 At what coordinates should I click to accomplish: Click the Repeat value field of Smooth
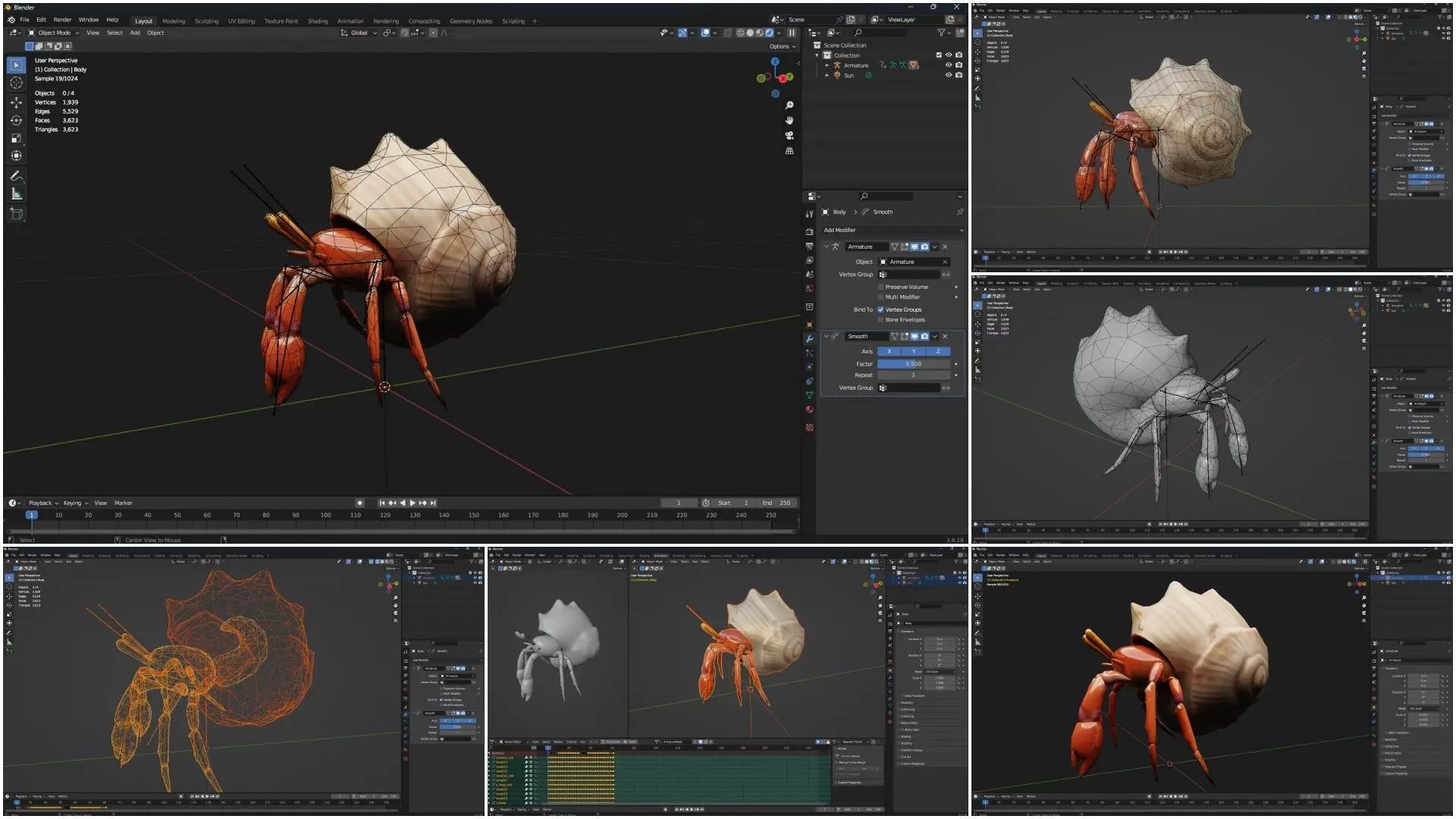[913, 375]
